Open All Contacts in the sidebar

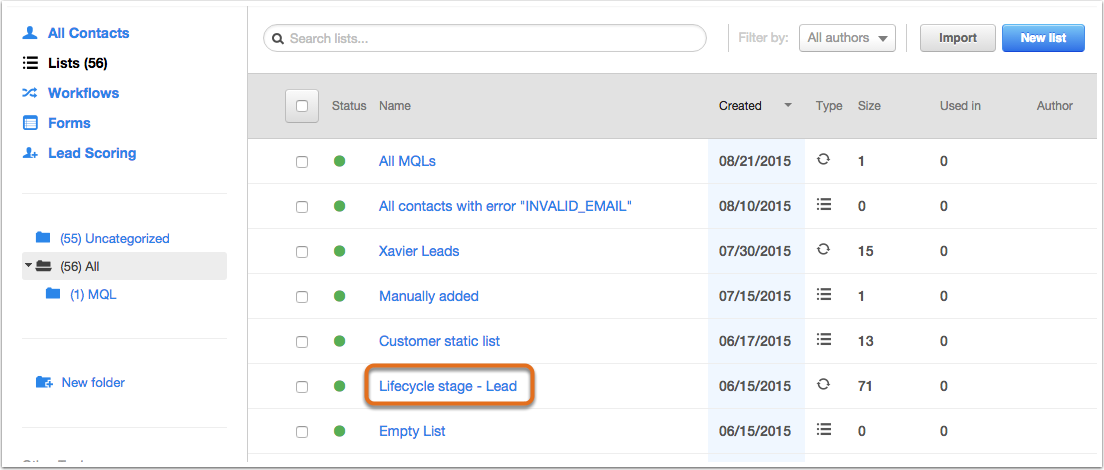pos(89,33)
